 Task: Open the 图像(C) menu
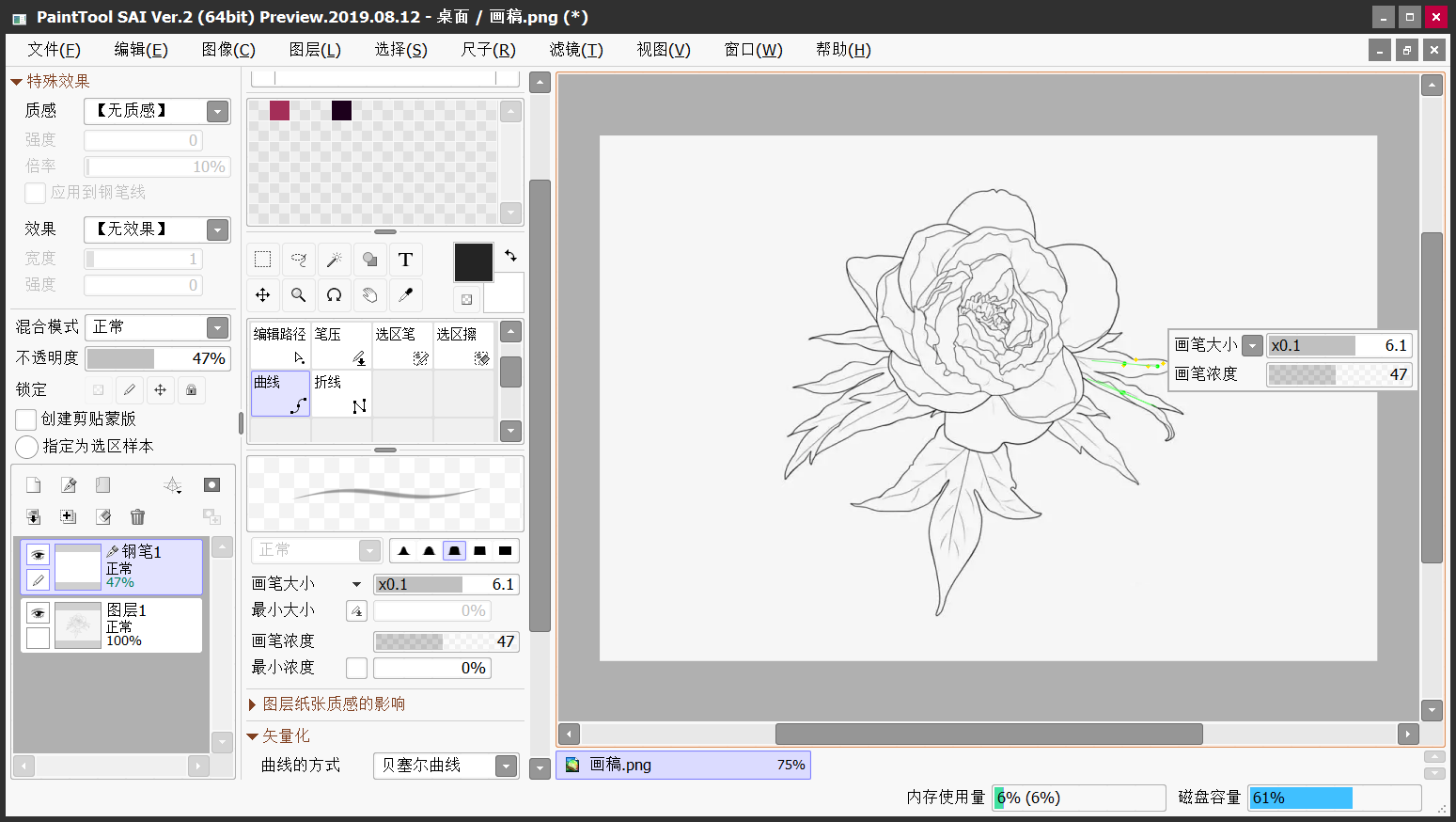pos(228,50)
